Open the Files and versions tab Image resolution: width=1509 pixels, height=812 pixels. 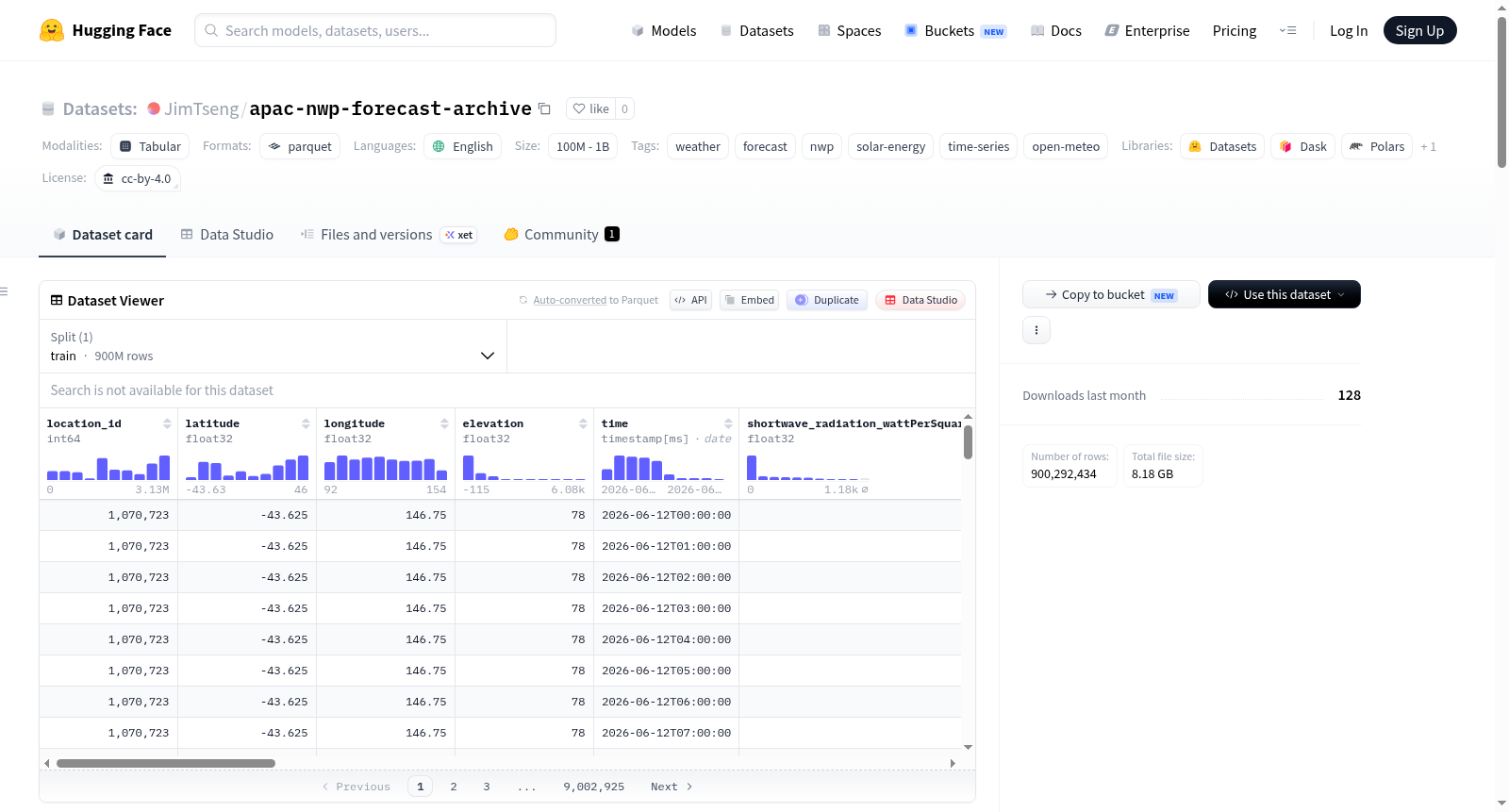pos(389,235)
